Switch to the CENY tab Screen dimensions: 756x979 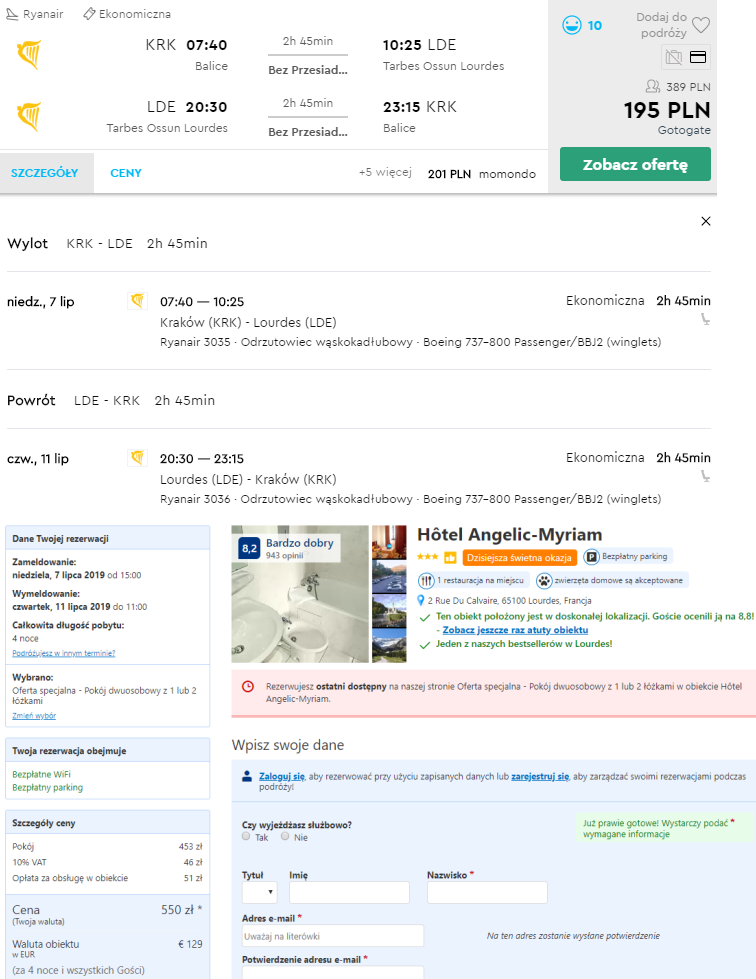[126, 173]
